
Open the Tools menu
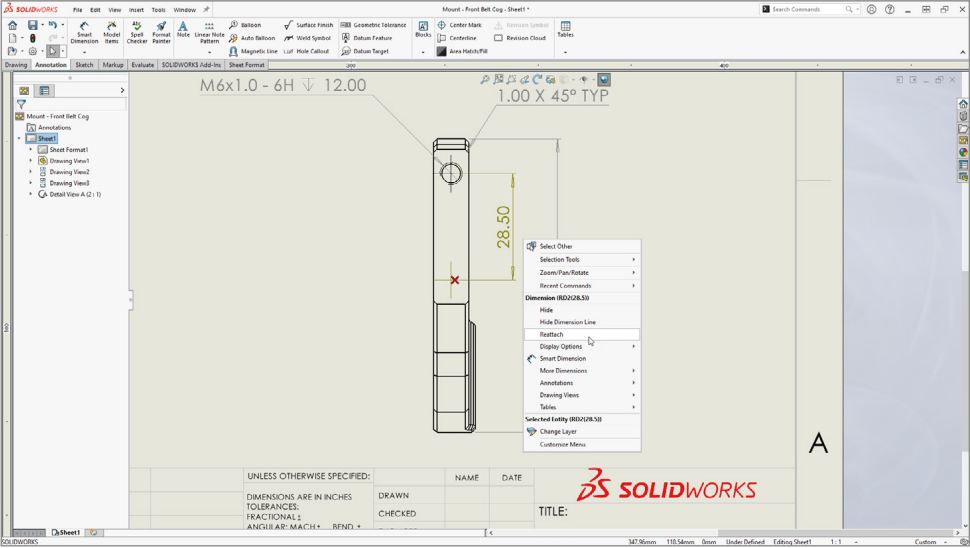158,10
